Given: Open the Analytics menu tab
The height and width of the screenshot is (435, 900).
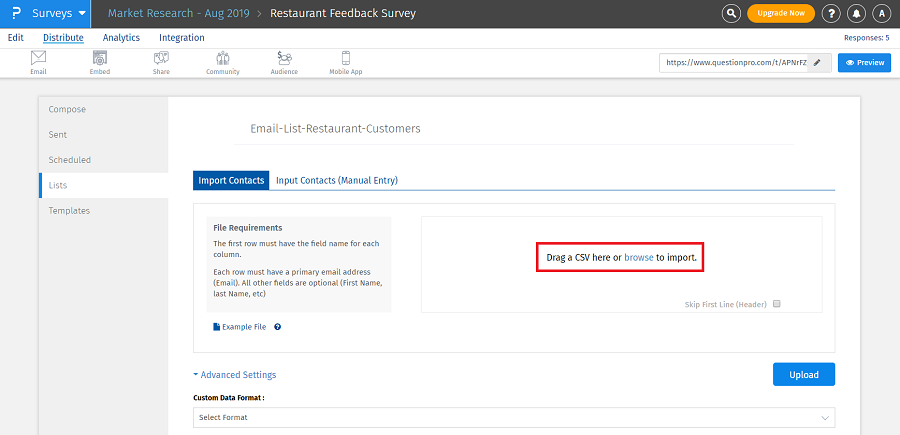Looking at the screenshot, I should [x=121, y=38].
